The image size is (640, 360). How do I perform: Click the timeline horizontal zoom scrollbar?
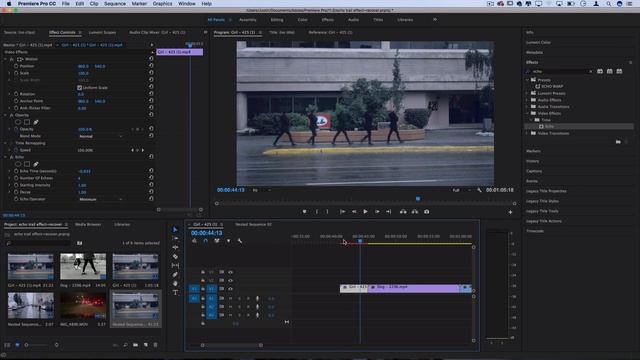pos(231,345)
